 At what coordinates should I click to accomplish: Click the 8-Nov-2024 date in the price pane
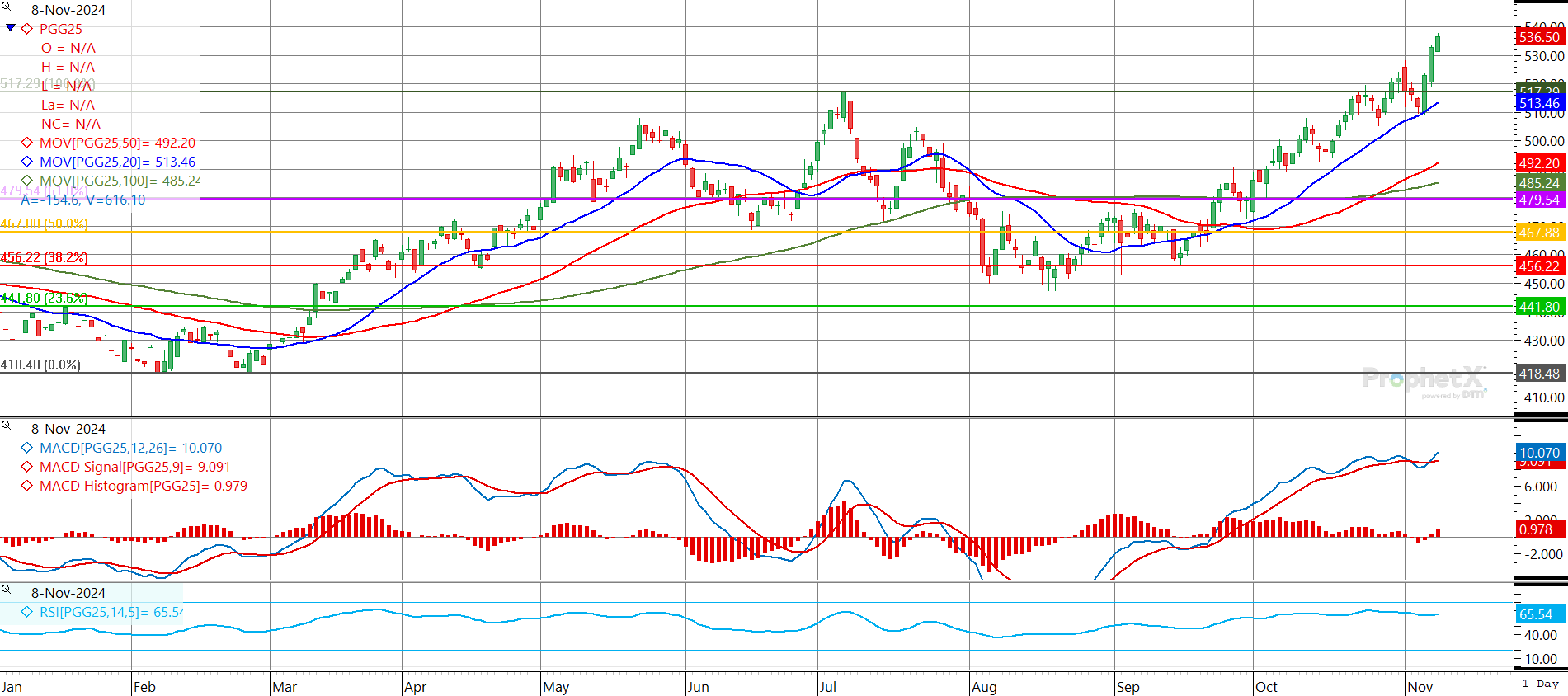pos(68,10)
